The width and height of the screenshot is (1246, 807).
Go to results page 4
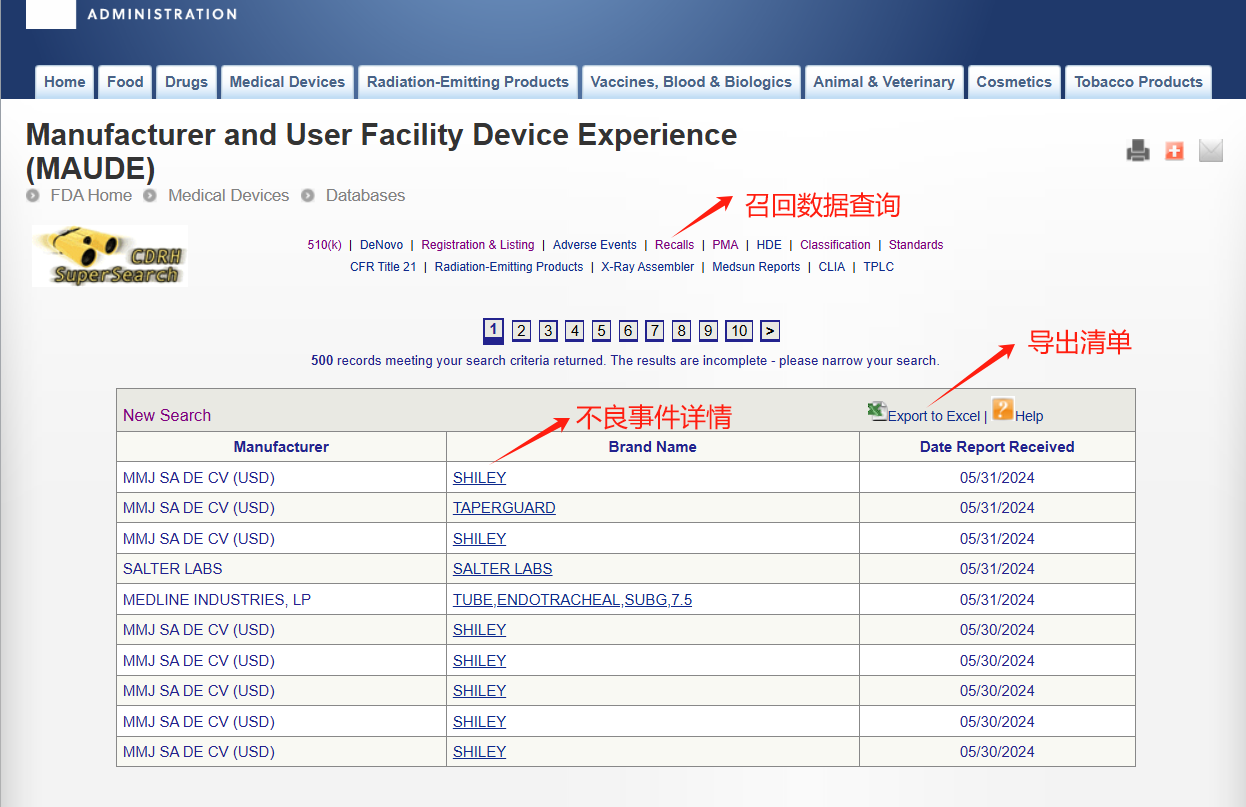point(574,331)
